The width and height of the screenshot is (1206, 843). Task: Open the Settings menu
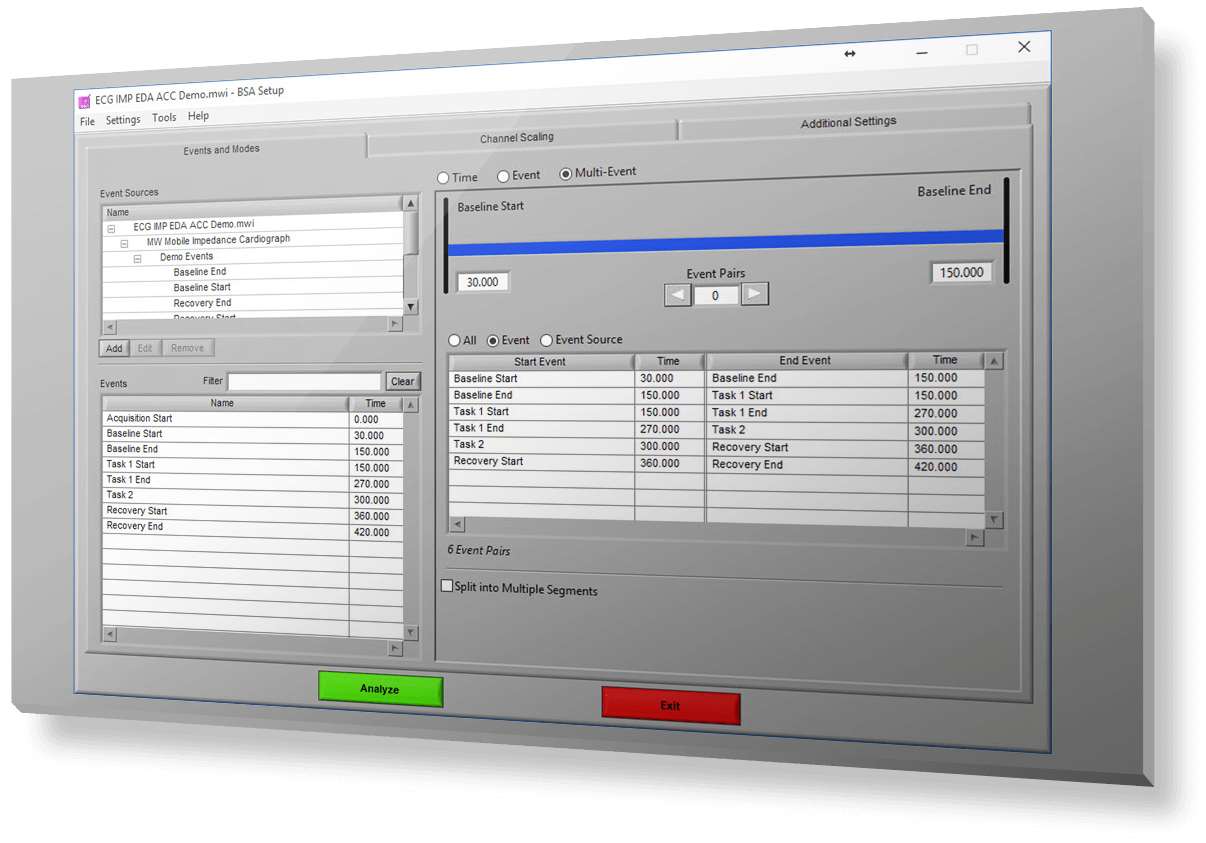tap(123, 120)
